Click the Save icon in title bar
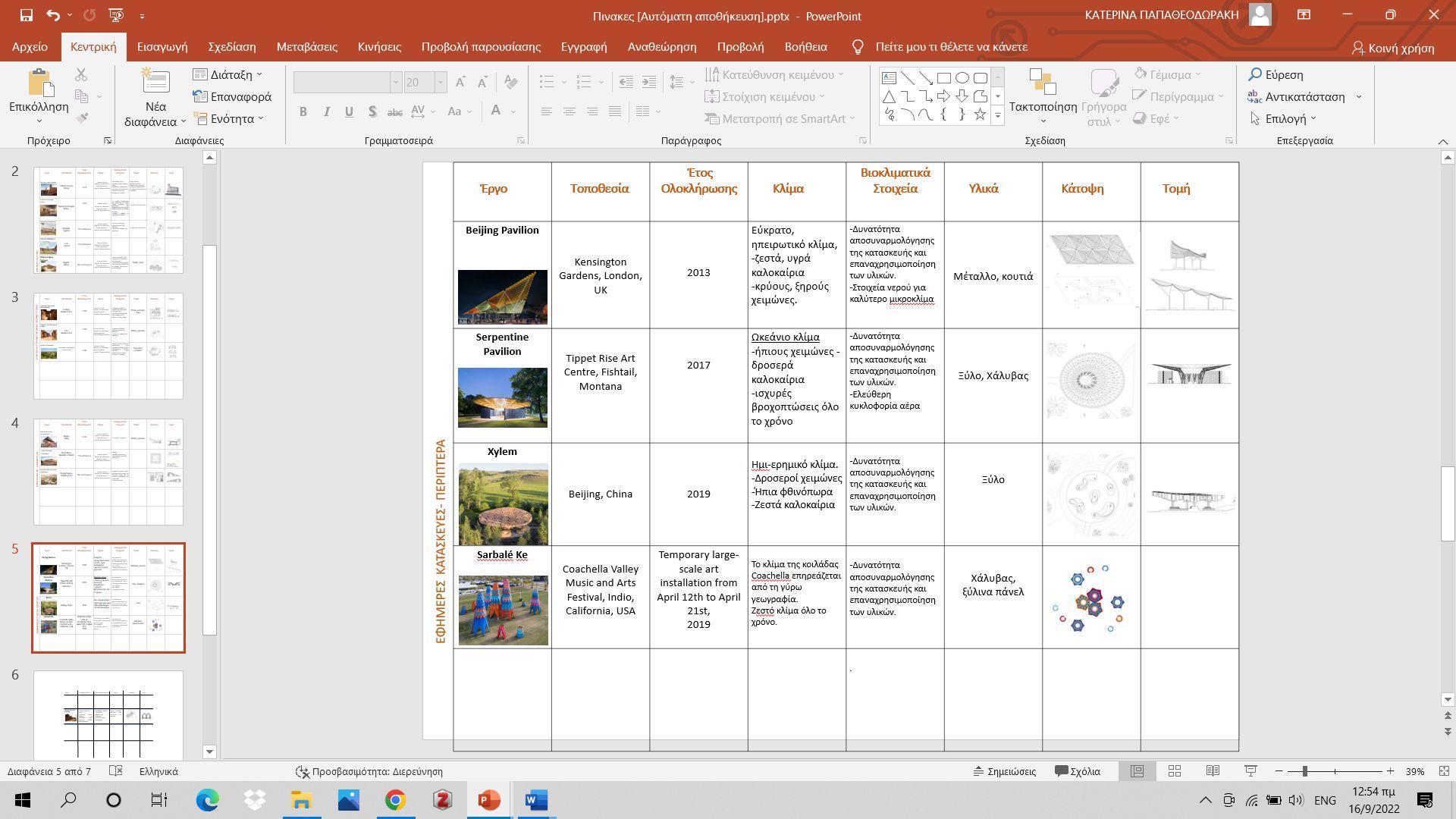The height and width of the screenshot is (819, 1456). coord(26,15)
